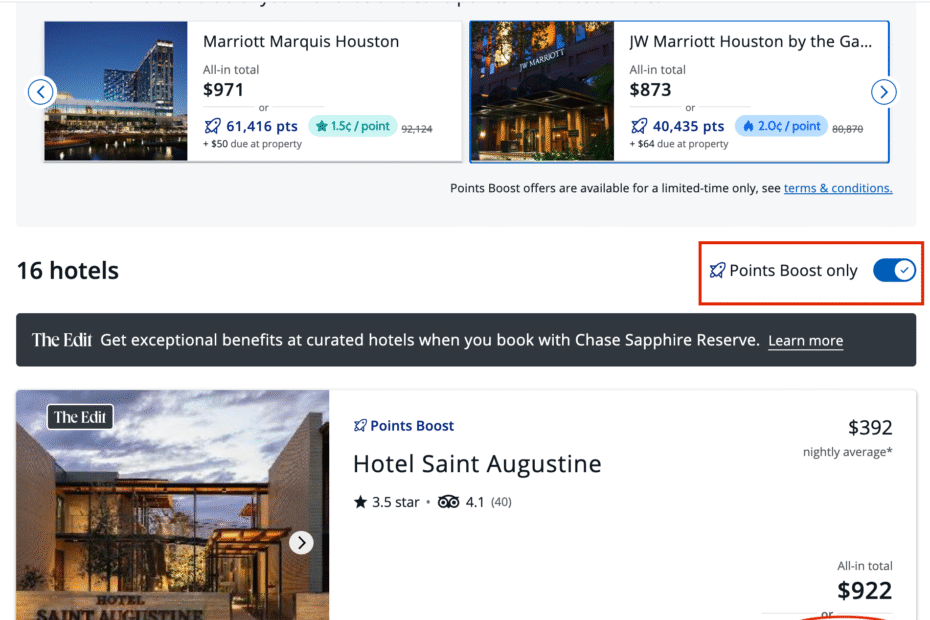Open JW Marriott Houston photo

coord(542,91)
